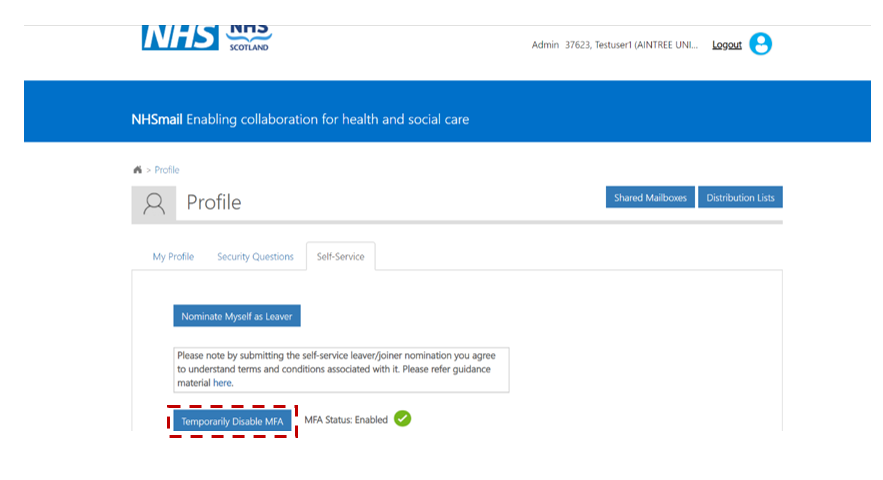Switch to the My Profile tab

click(x=173, y=256)
